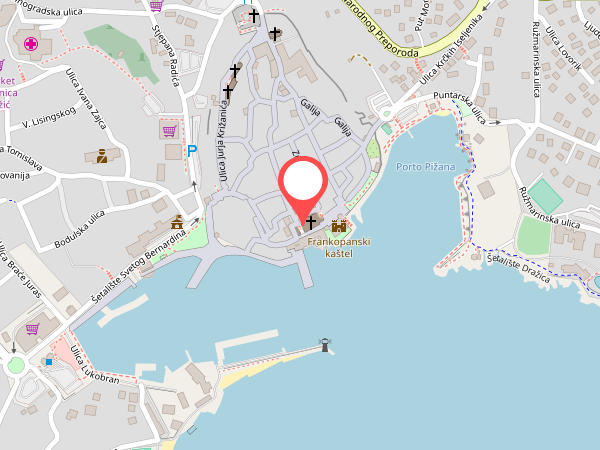Viewport: 600px width, 450px height.
Task: Select the Šetalište Dražica path label
Action: [x=518, y=268]
